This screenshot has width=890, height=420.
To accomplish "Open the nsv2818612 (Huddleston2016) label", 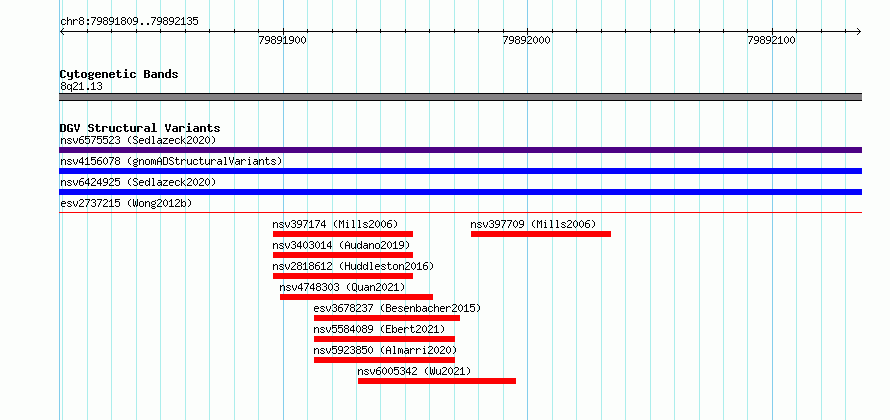I will (353, 266).
